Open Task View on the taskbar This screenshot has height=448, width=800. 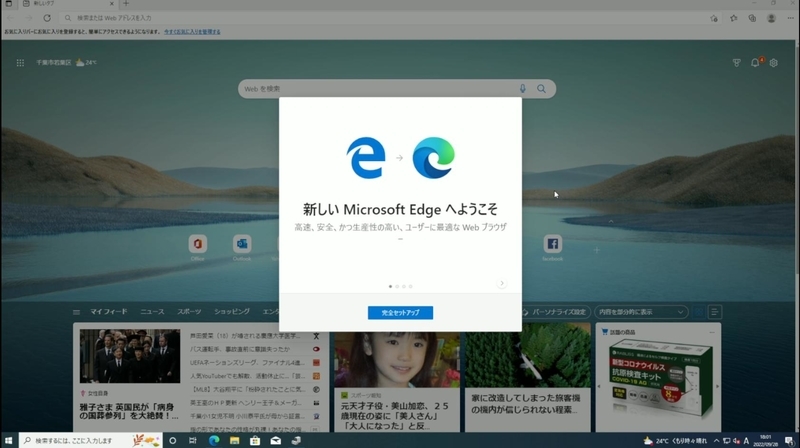192,440
